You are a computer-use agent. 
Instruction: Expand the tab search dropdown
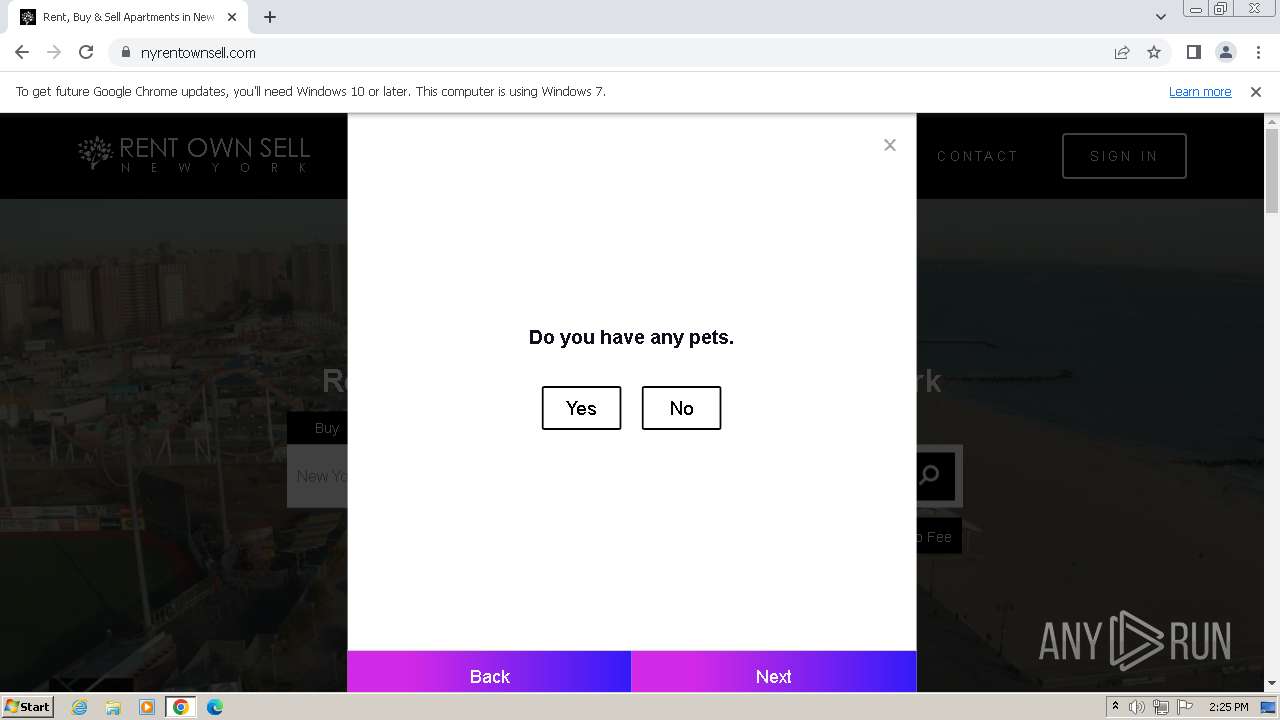1160,17
